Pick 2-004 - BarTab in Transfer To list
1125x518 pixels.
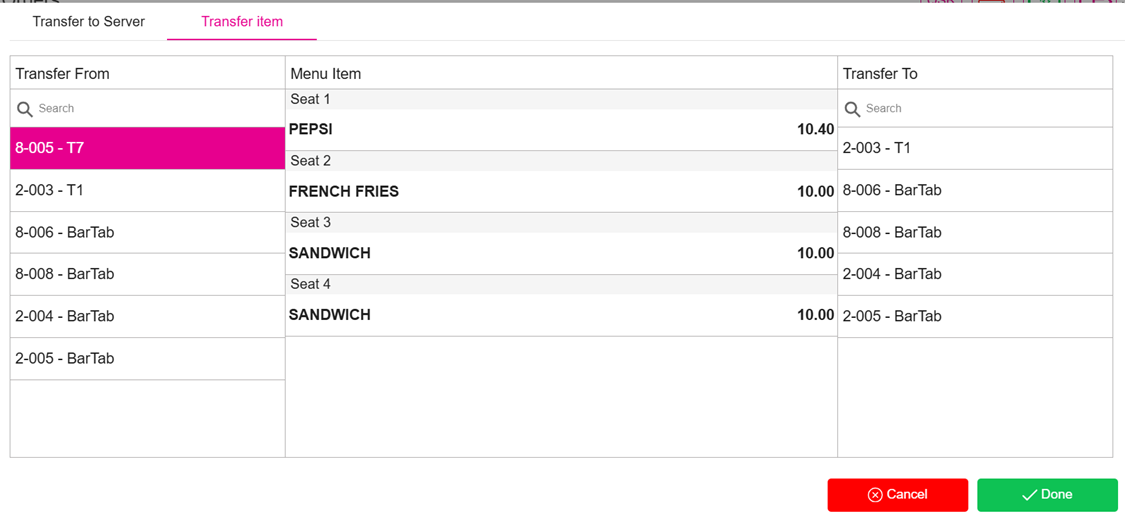pyautogui.click(x=974, y=274)
